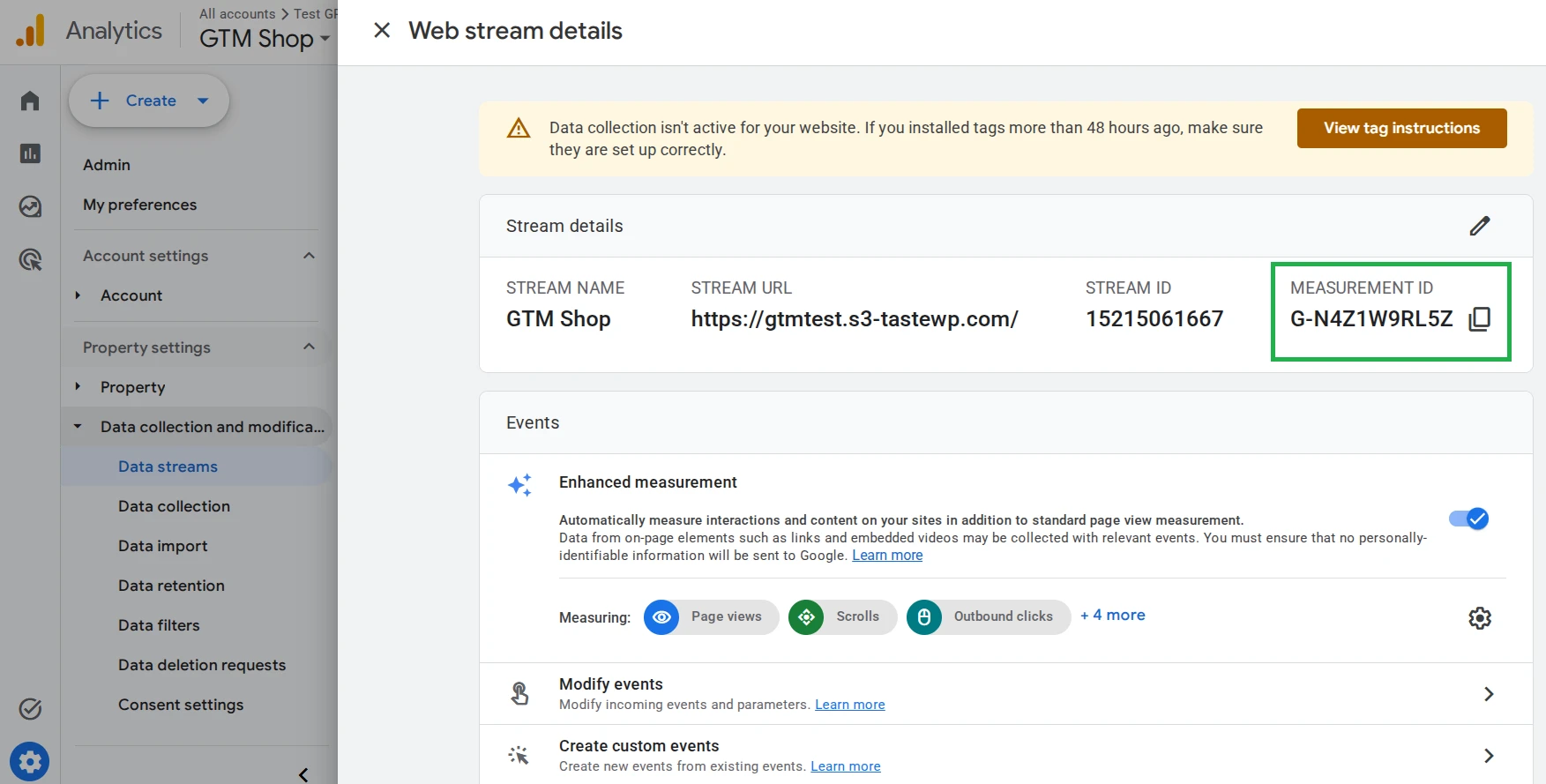Open Advertising cursor icon in left rail

click(30, 259)
